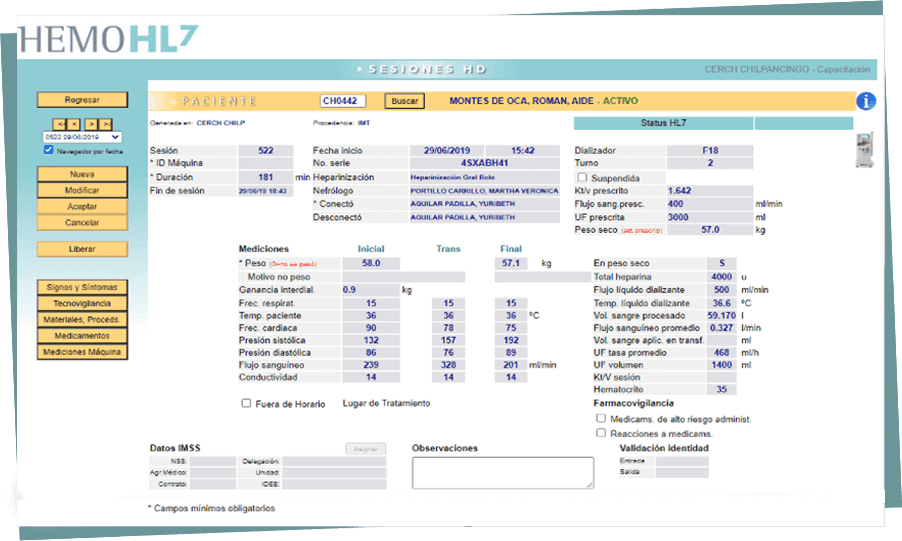Click serial number 4SXABH41
Viewport: 902px width, 541px height.
[484, 163]
